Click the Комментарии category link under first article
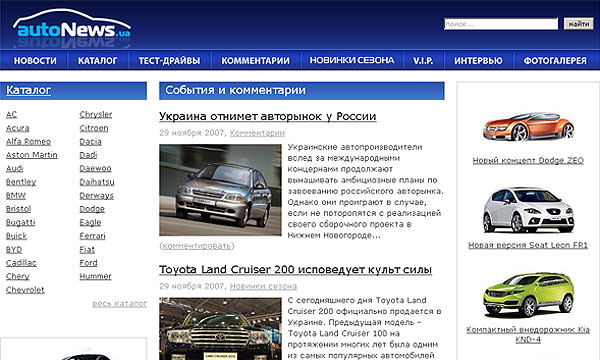600x360 pixels. pyautogui.click(x=257, y=133)
